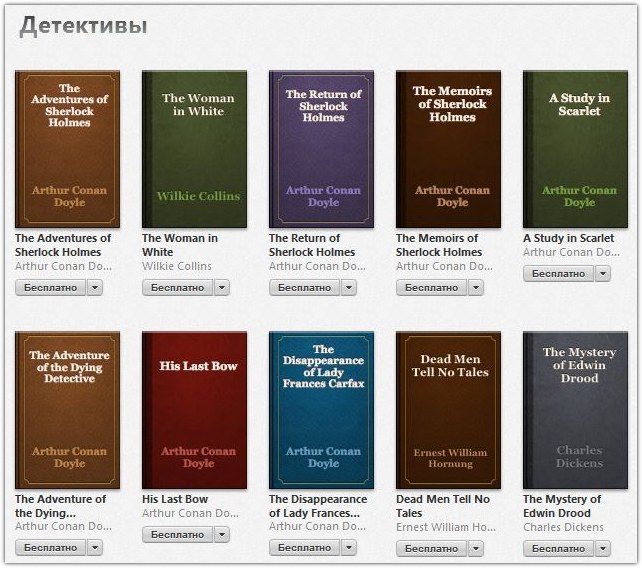Expand dropdown arrow for Adventure of the Dying

click(x=95, y=548)
